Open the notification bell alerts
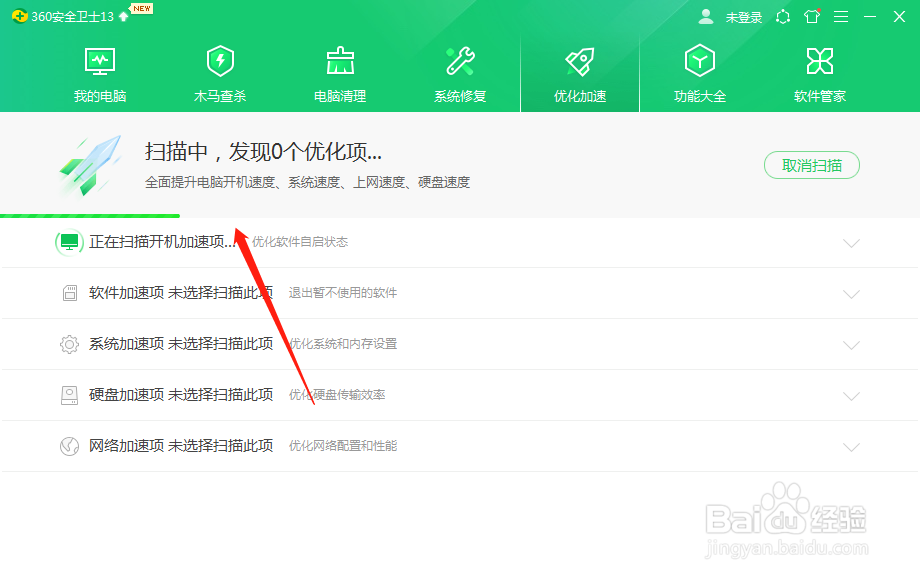This screenshot has height=580, width=920. point(784,16)
